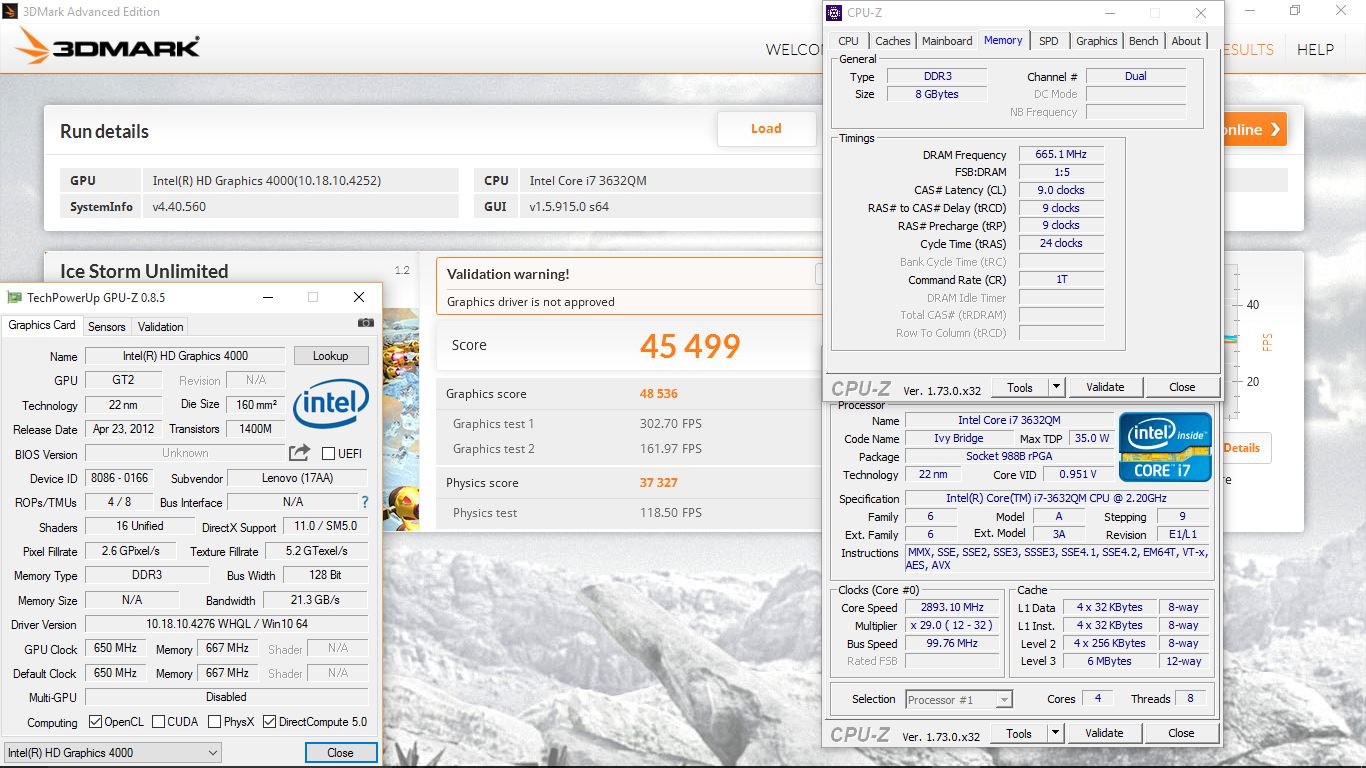Viewport: 1366px width, 768px height.
Task: Click the Ice Storm Unlimited title
Action: tap(144, 271)
